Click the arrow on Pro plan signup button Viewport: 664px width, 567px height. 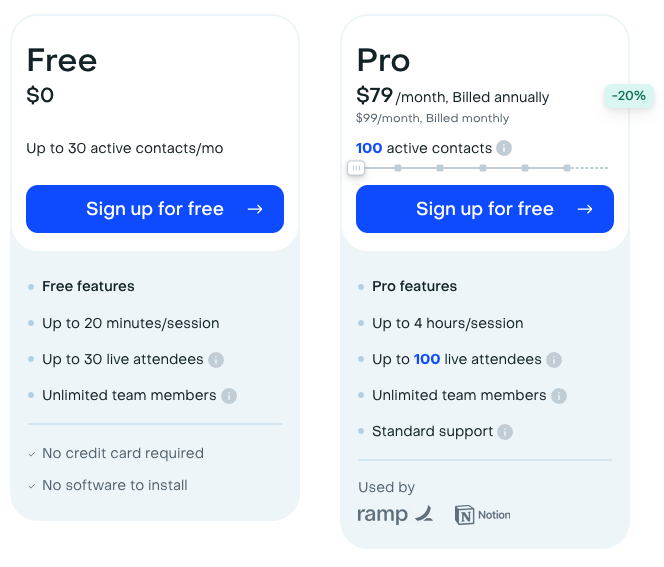click(585, 209)
